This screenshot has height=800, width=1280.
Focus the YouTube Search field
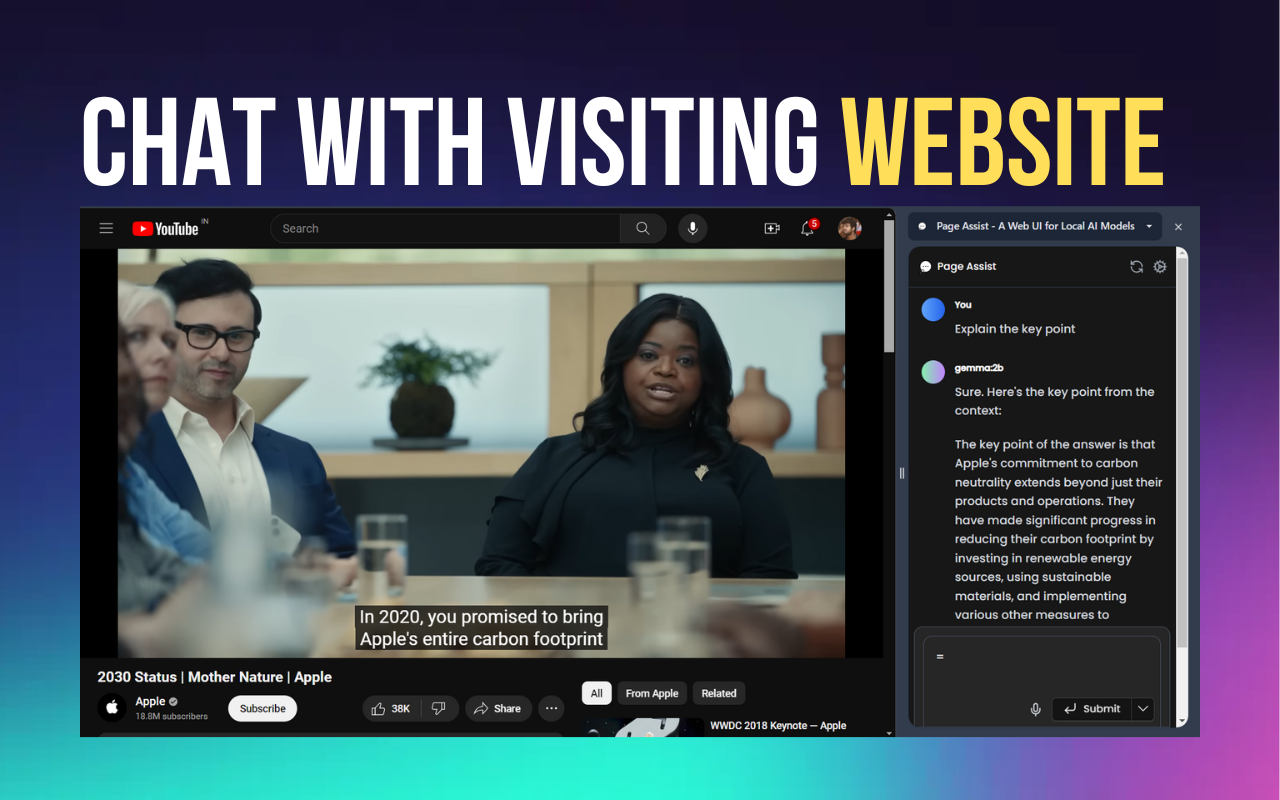coord(445,229)
